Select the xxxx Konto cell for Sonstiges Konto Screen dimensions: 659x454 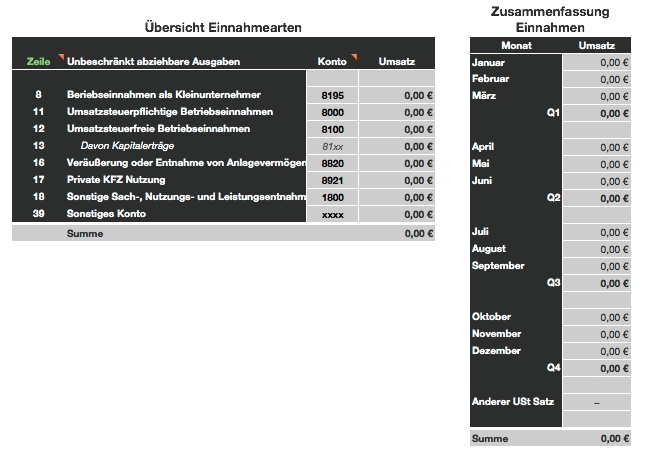click(332, 214)
